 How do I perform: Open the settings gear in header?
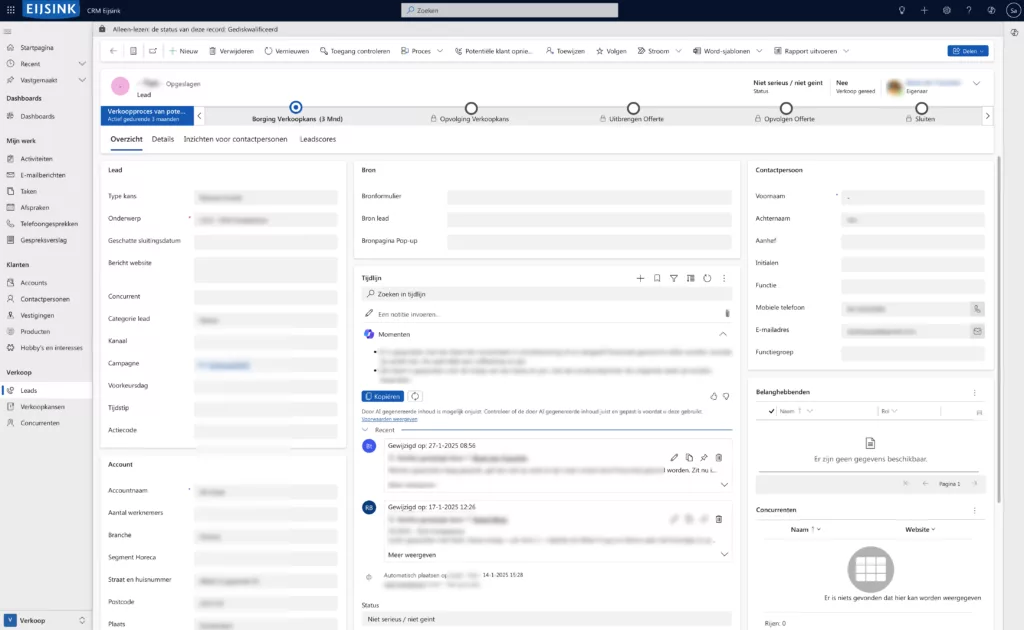point(946,10)
